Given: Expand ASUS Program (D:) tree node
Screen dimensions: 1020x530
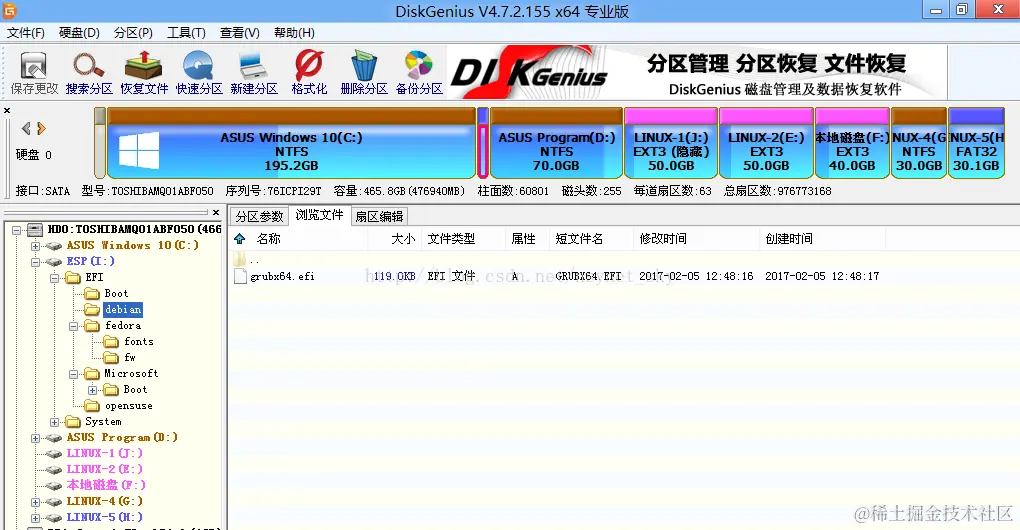Looking at the screenshot, I should [x=36, y=438].
